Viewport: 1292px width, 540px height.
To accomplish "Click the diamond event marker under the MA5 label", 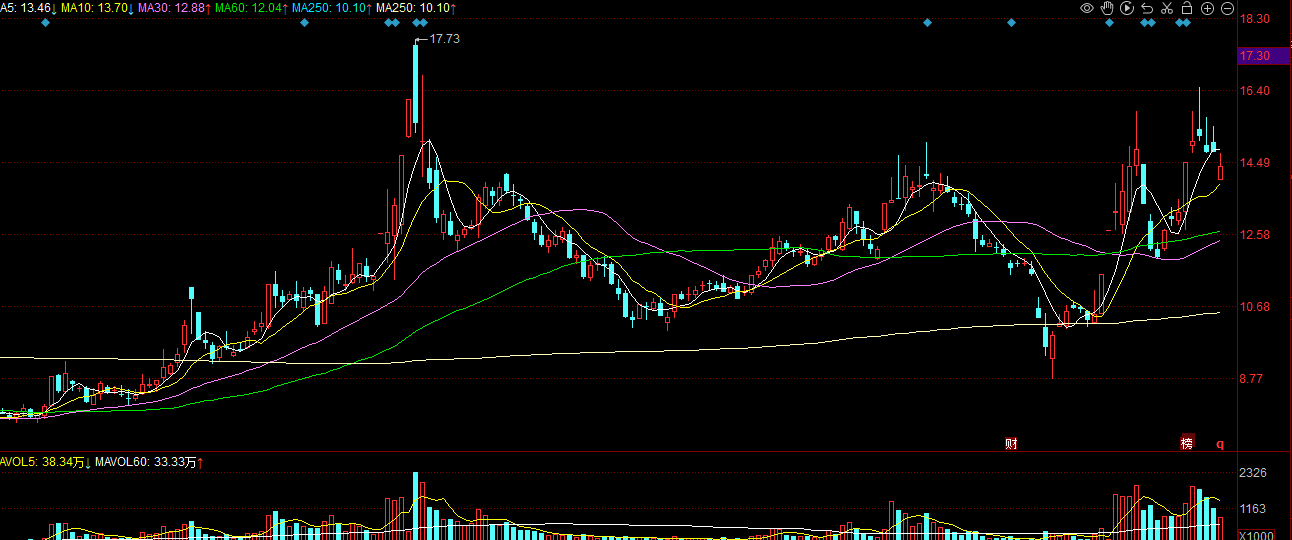I will 45,23.
